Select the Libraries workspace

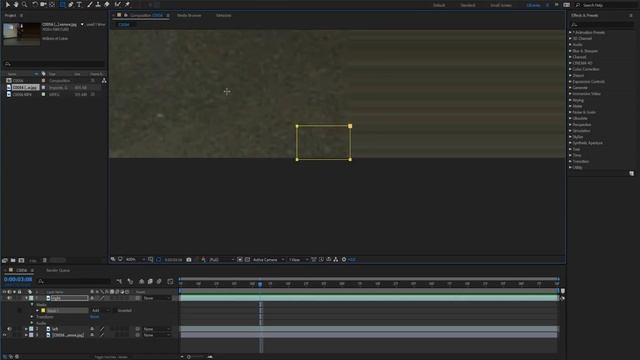533,5
